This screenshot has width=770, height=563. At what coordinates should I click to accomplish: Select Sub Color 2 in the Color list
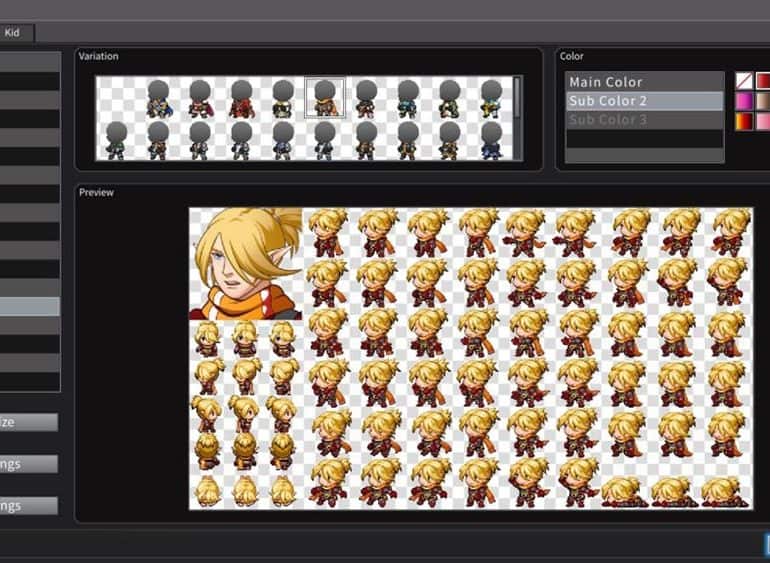click(644, 101)
